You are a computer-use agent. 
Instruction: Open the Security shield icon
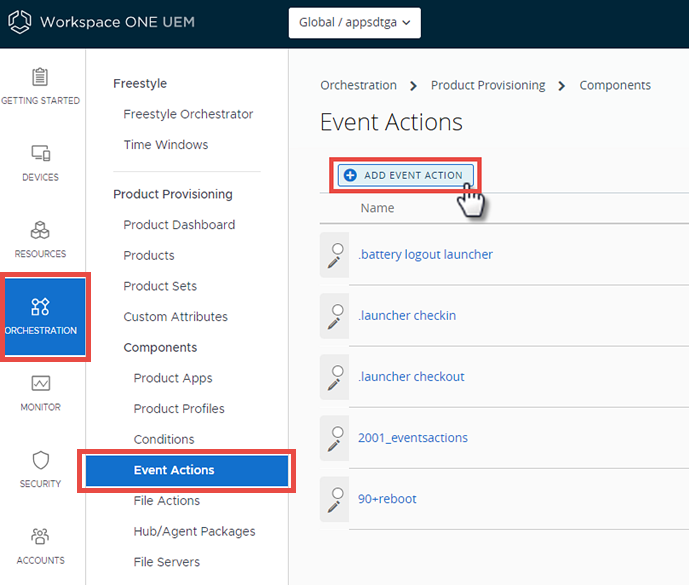(x=40, y=460)
